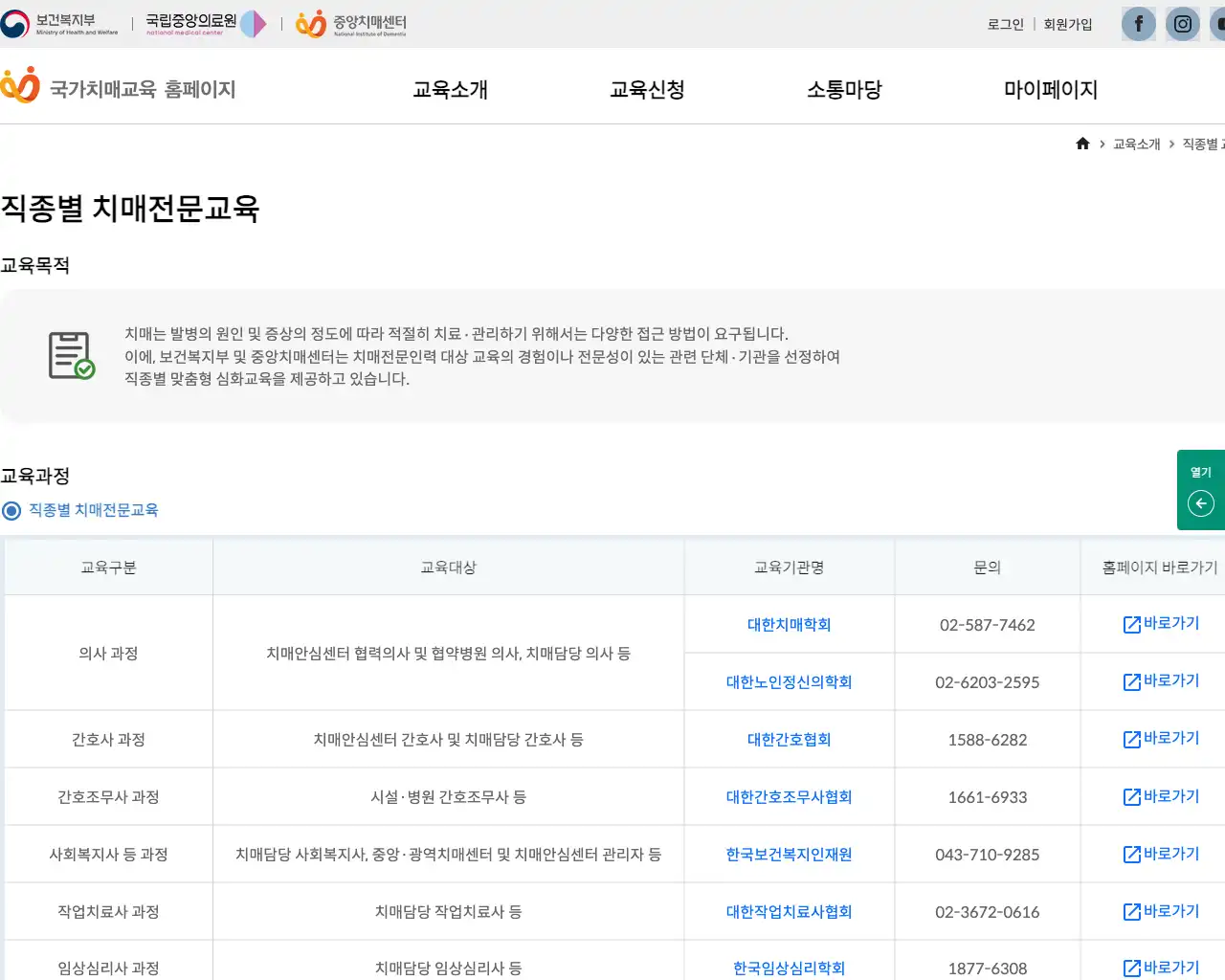Click 바로가기 for 대한간호협회 row
Image resolution: width=1225 pixels, height=980 pixels.
(1161, 739)
